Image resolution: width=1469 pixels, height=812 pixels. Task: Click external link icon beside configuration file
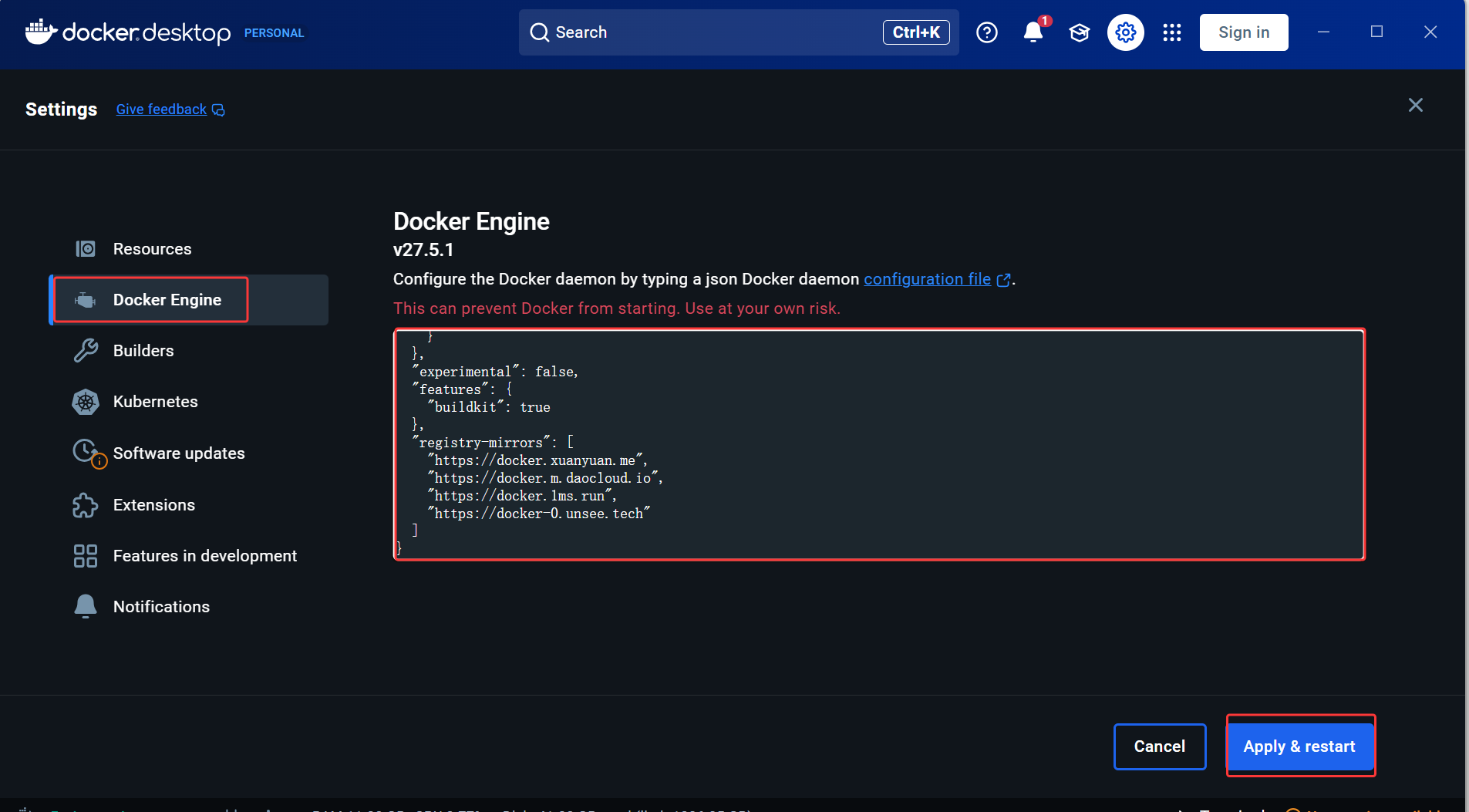[1003, 280]
